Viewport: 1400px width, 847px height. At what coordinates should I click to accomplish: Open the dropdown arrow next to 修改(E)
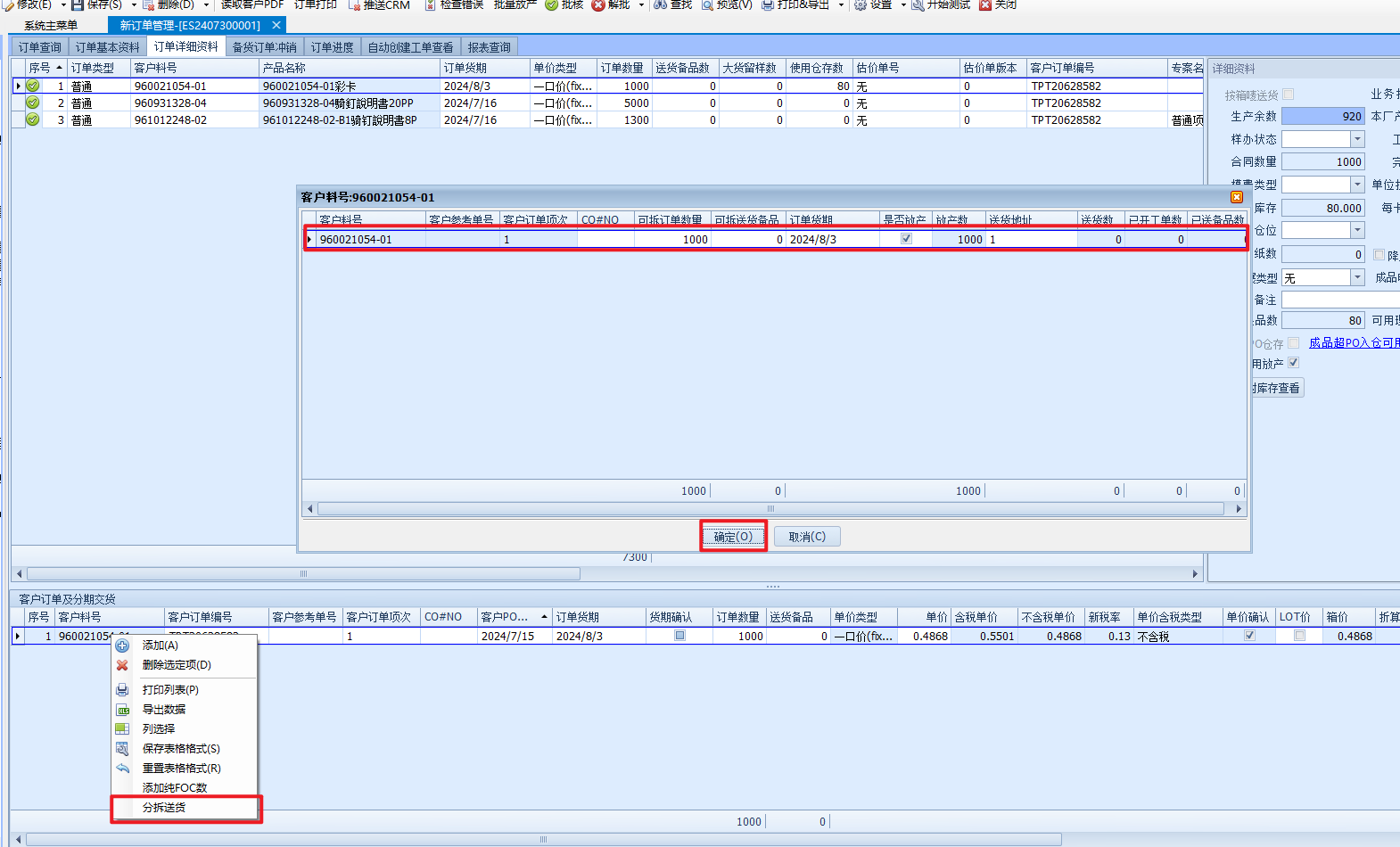point(63,4)
